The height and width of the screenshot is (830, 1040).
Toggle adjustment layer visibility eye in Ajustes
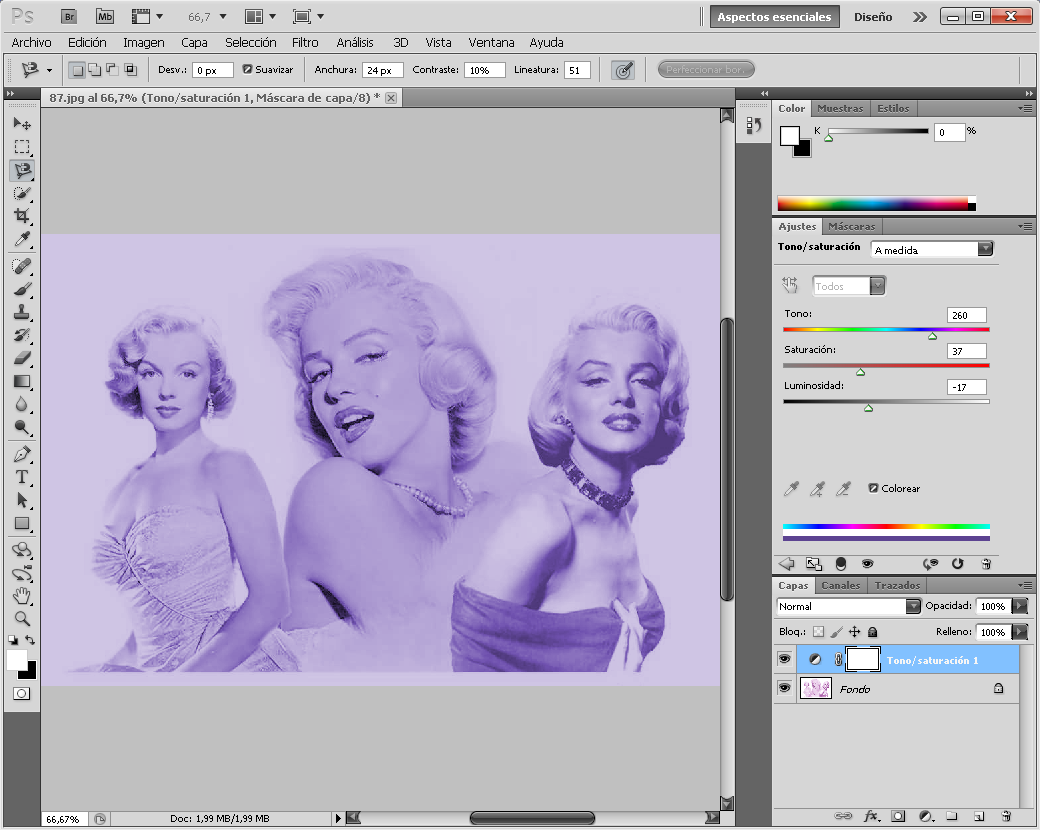(867, 564)
